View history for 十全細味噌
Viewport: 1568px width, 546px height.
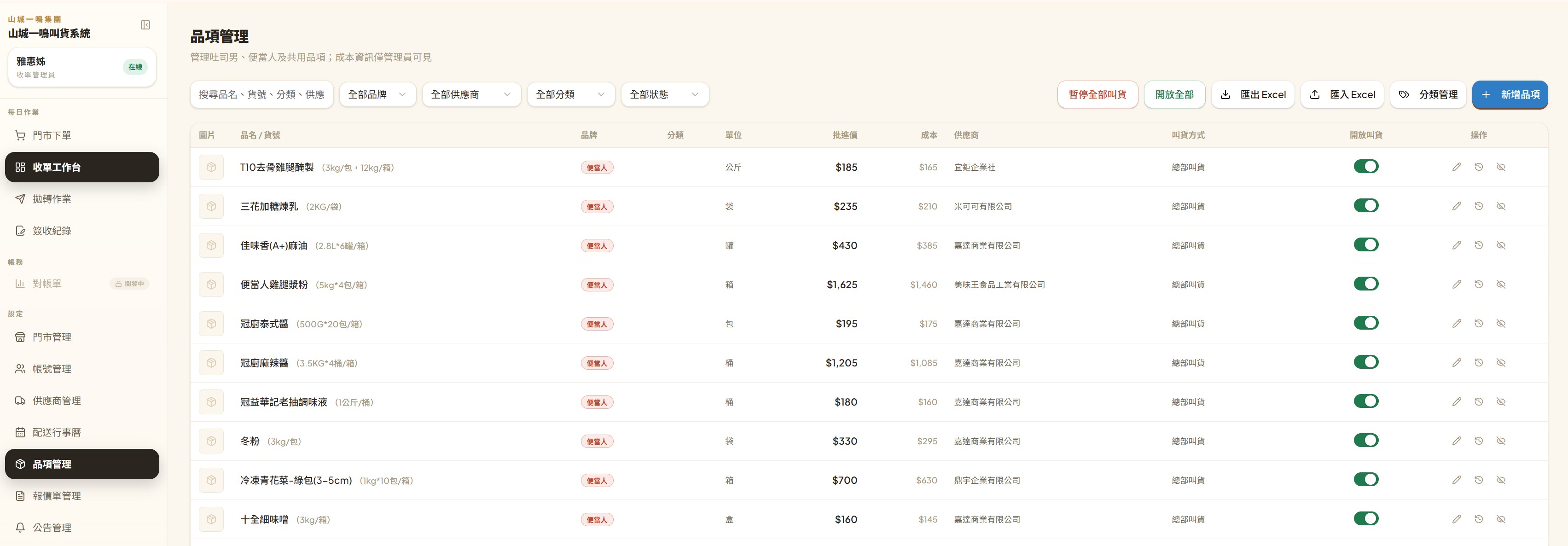[x=1479, y=519]
